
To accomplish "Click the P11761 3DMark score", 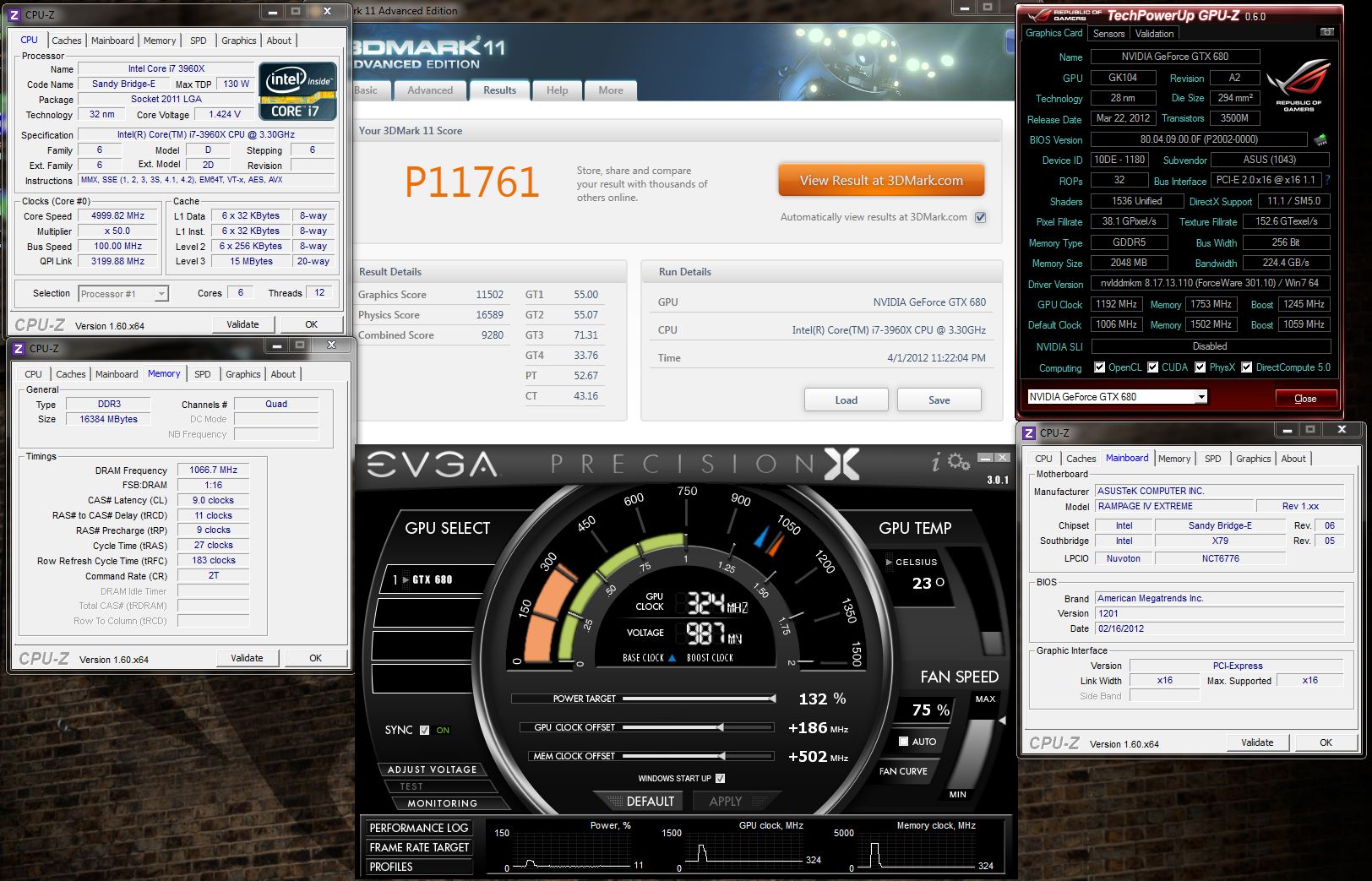I will [x=471, y=182].
